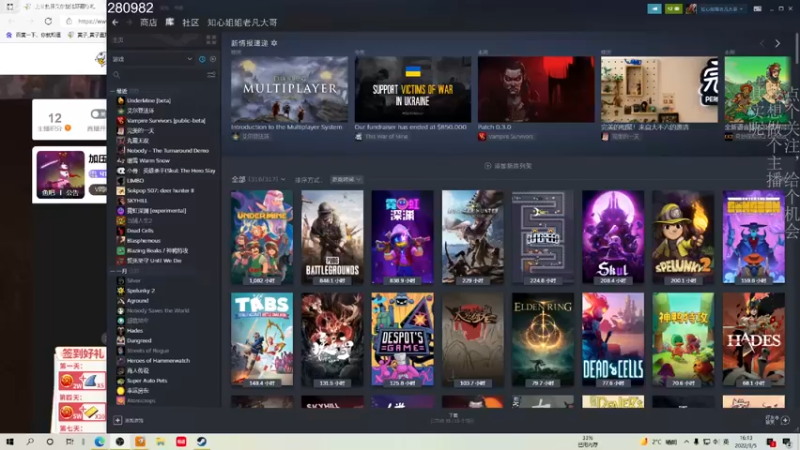Open UnderMine game cover

point(262,237)
